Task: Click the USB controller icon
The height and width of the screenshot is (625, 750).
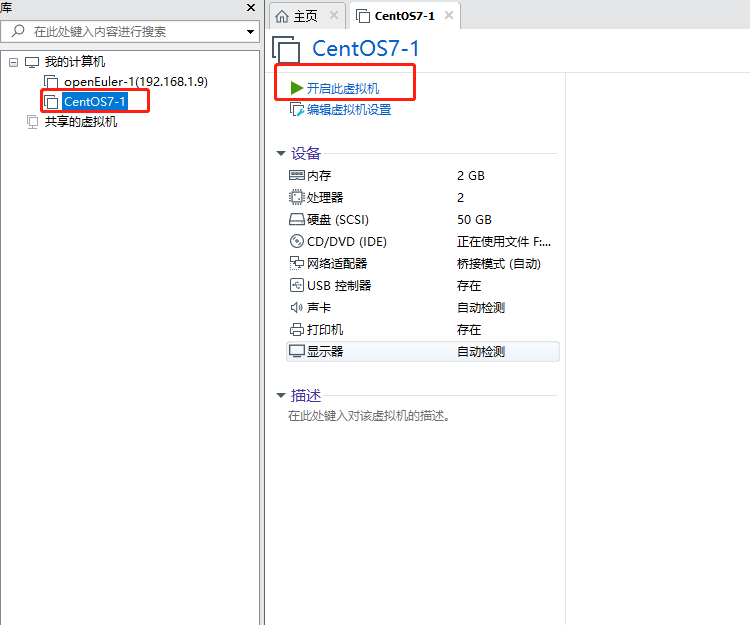Action: tap(297, 285)
